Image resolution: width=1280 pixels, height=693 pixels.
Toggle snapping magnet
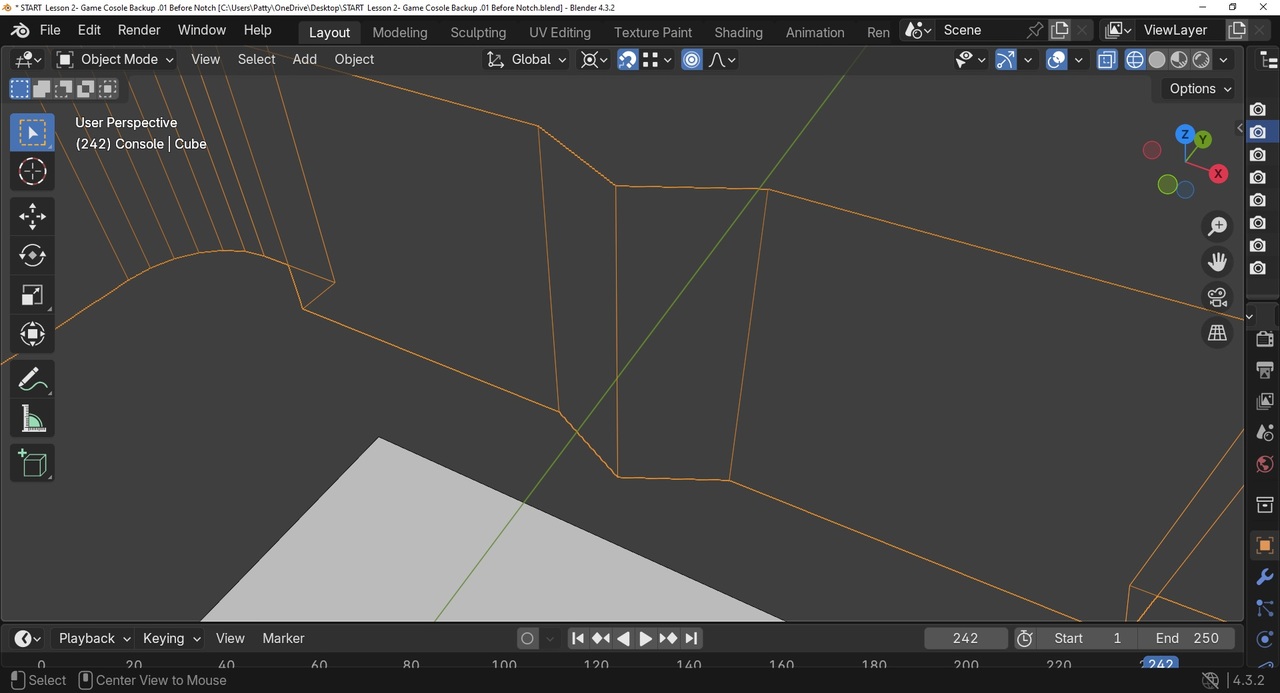pyautogui.click(x=627, y=59)
